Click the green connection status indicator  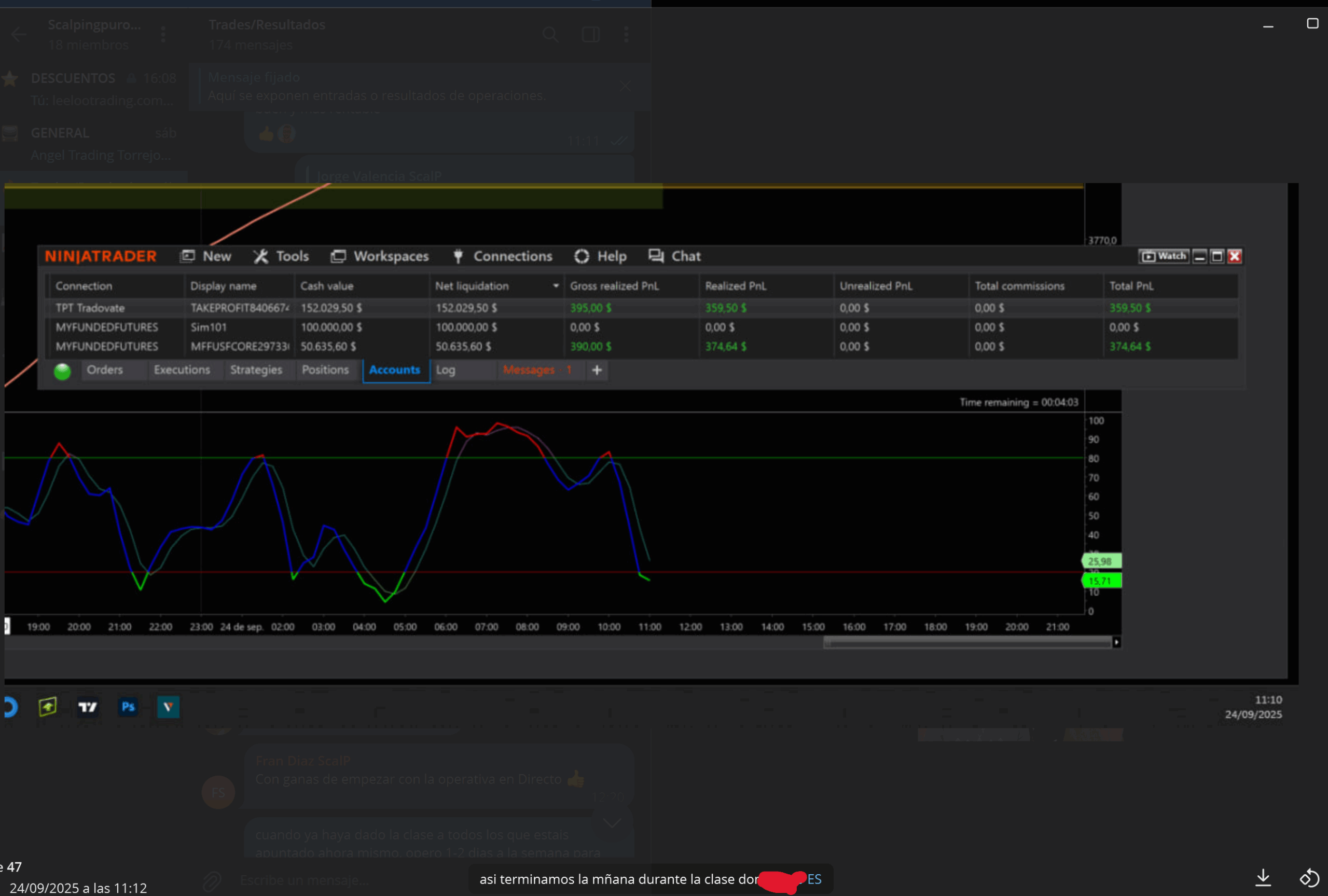[62, 371]
